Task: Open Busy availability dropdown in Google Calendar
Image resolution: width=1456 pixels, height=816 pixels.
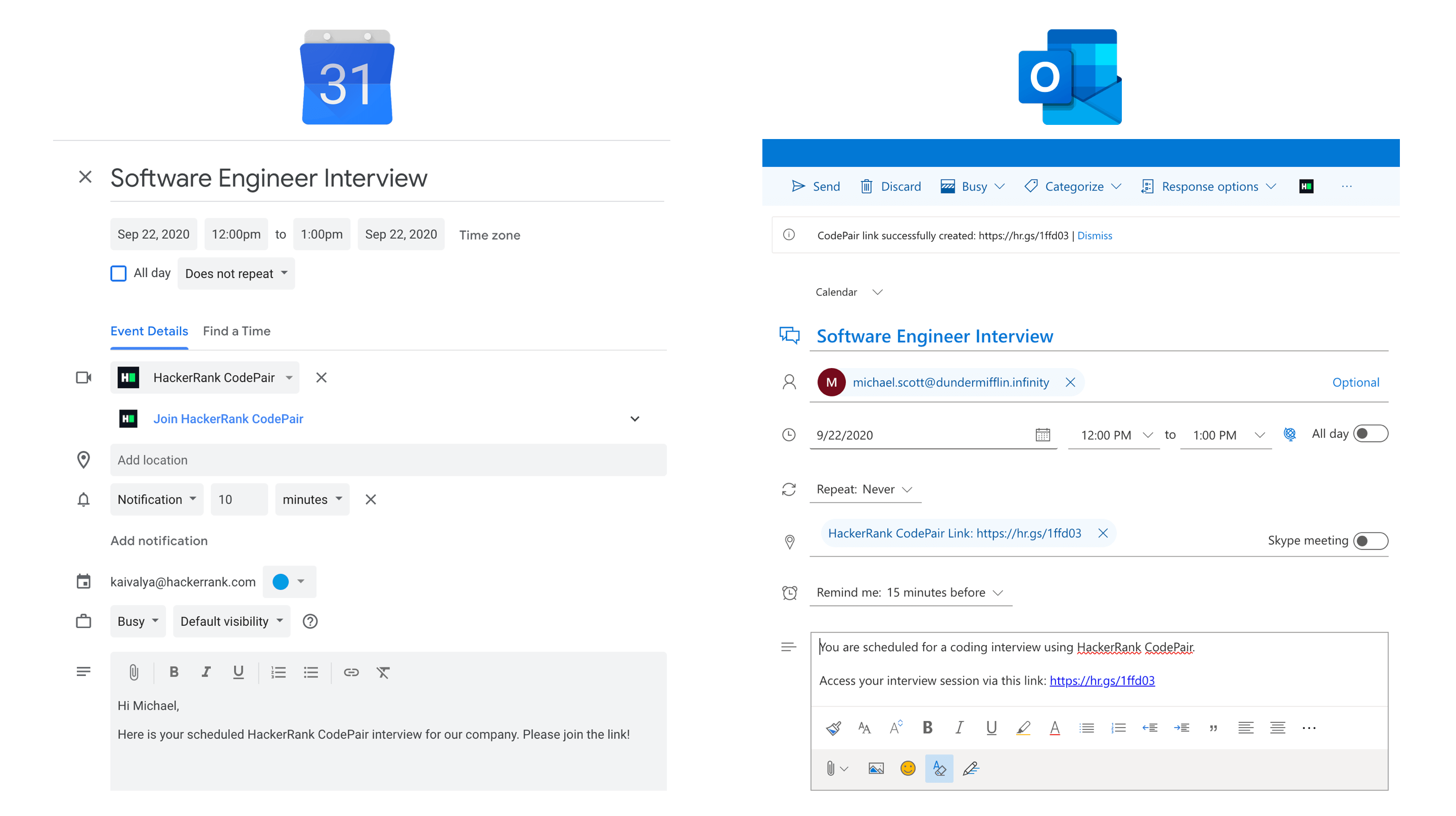Action: click(x=138, y=621)
